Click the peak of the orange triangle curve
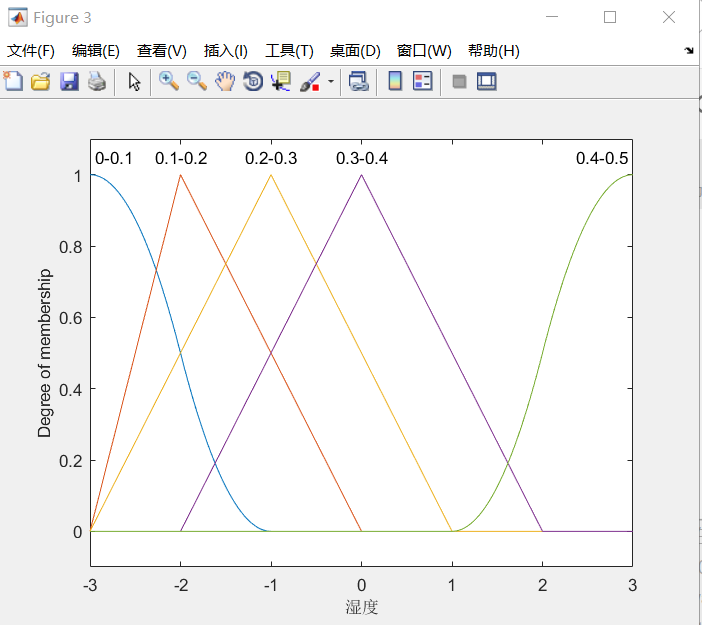Screen dimensions: 702x625 (x=180, y=175)
